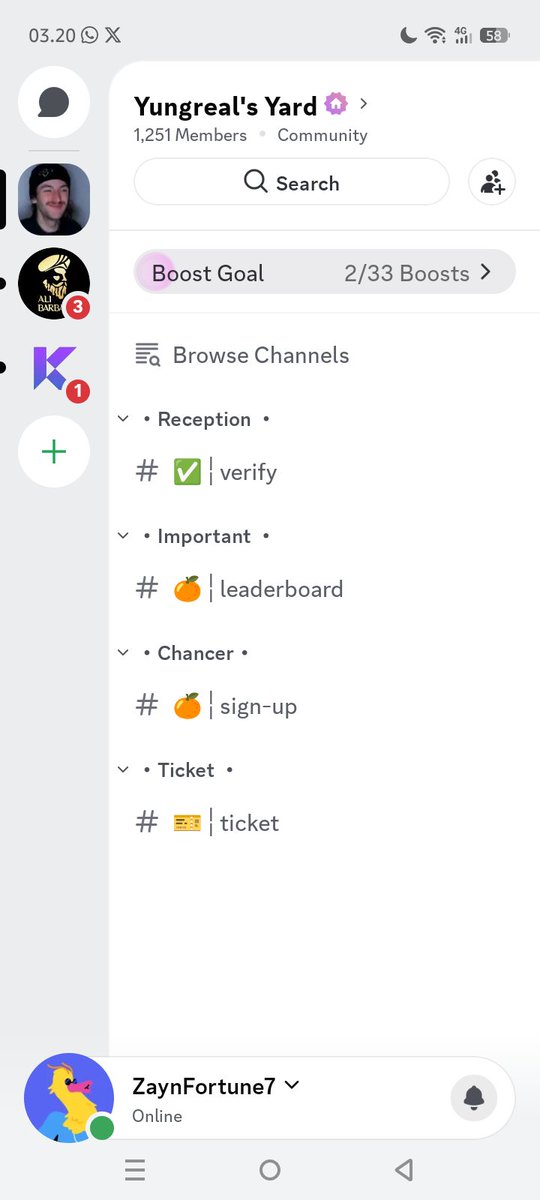
Task: Tap the Boost Goal progress bar
Action: click(324, 272)
